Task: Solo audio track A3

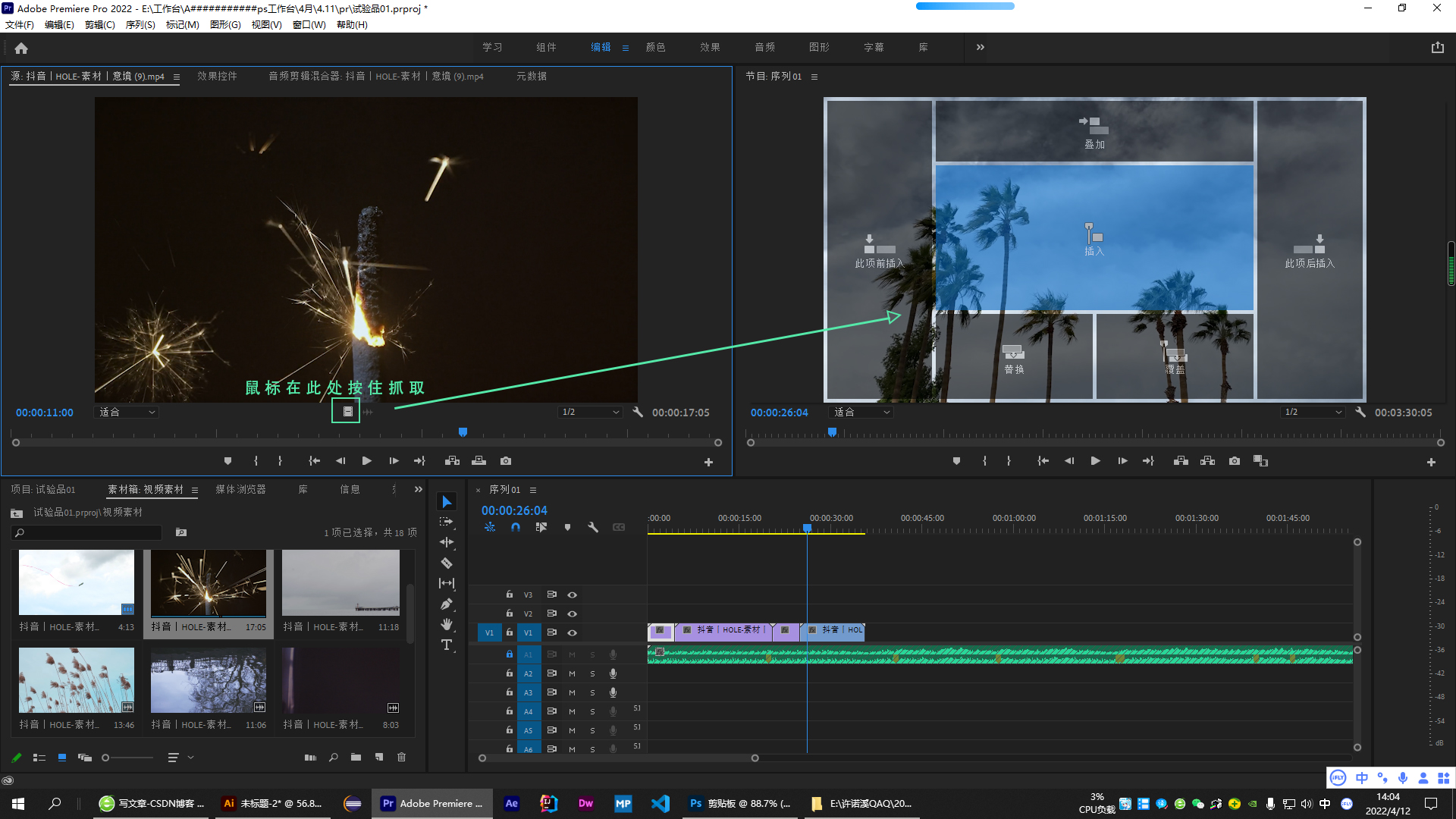Action: (x=592, y=692)
